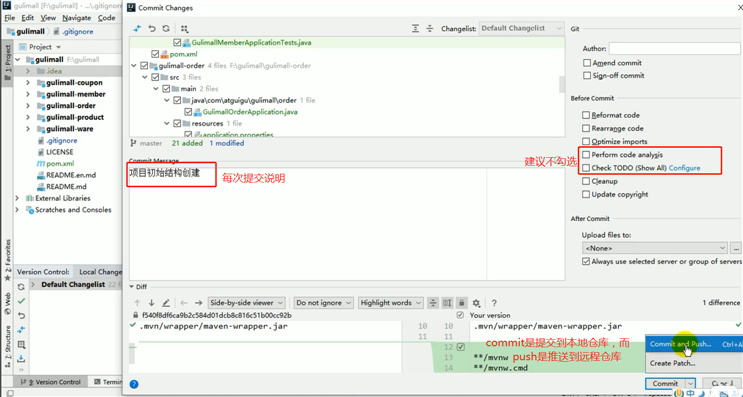The image size is (743, 397).
Task: Click the Author input field
Action: pos(674,48)
